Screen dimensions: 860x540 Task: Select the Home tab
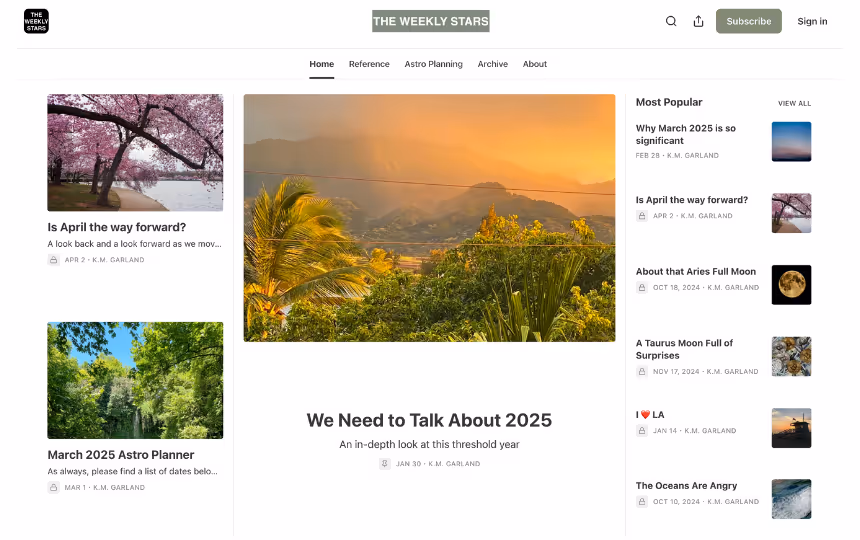pos(321,64)
